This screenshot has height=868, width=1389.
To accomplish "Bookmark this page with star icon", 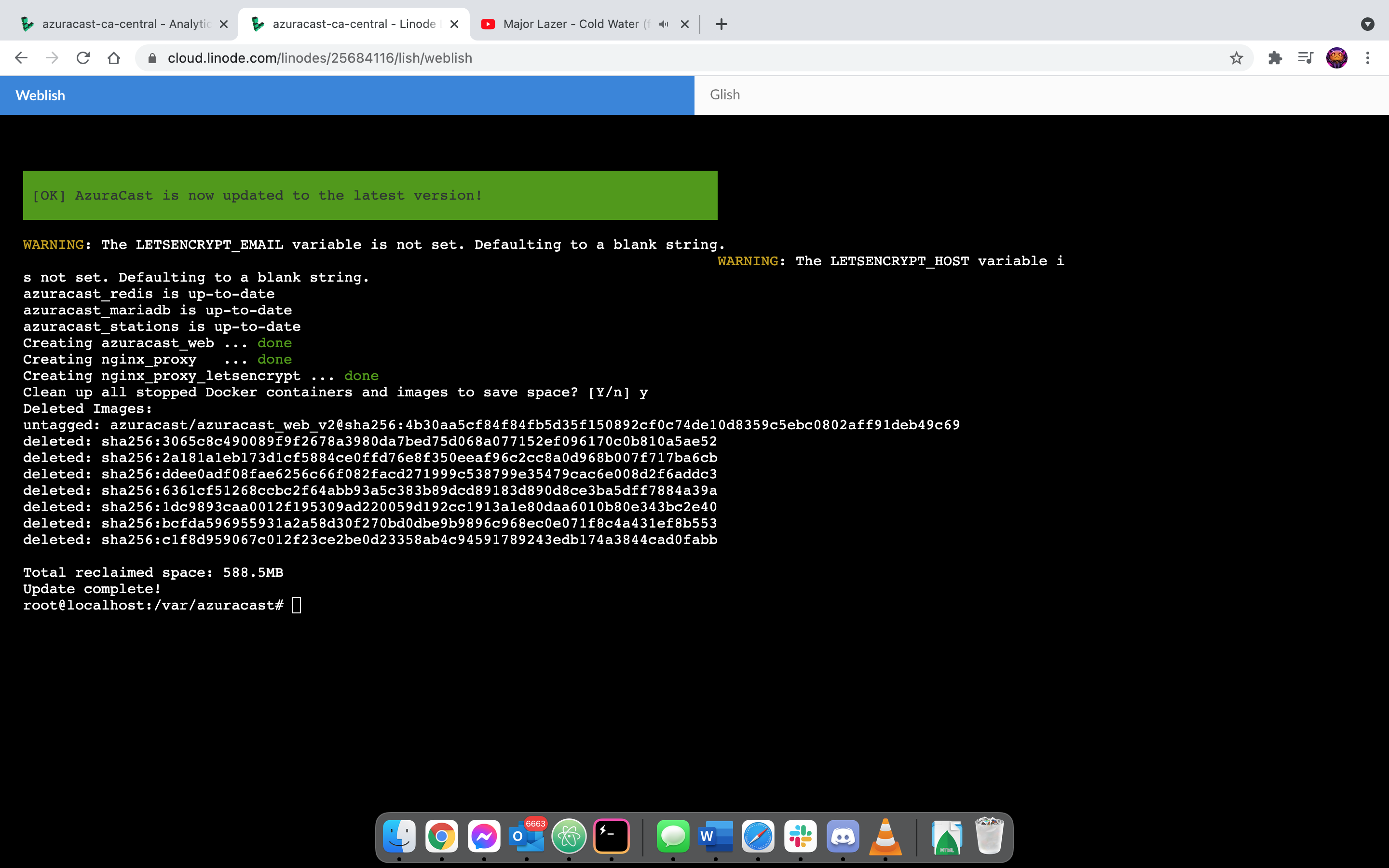I will 1236,58.
